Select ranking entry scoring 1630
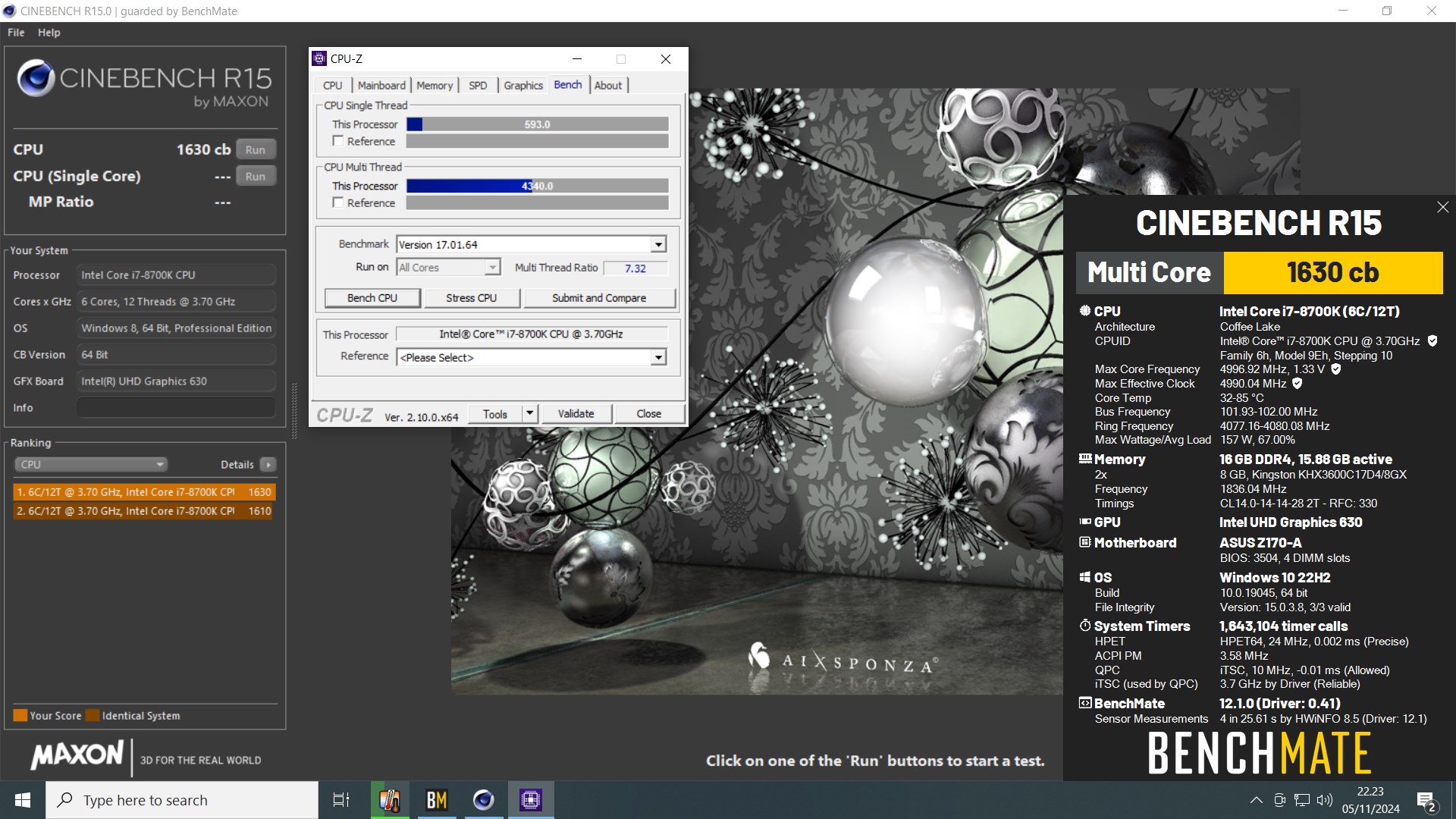Image resolution: width=1456 pixels, height=819 pixels. click(x=144, y=491)
